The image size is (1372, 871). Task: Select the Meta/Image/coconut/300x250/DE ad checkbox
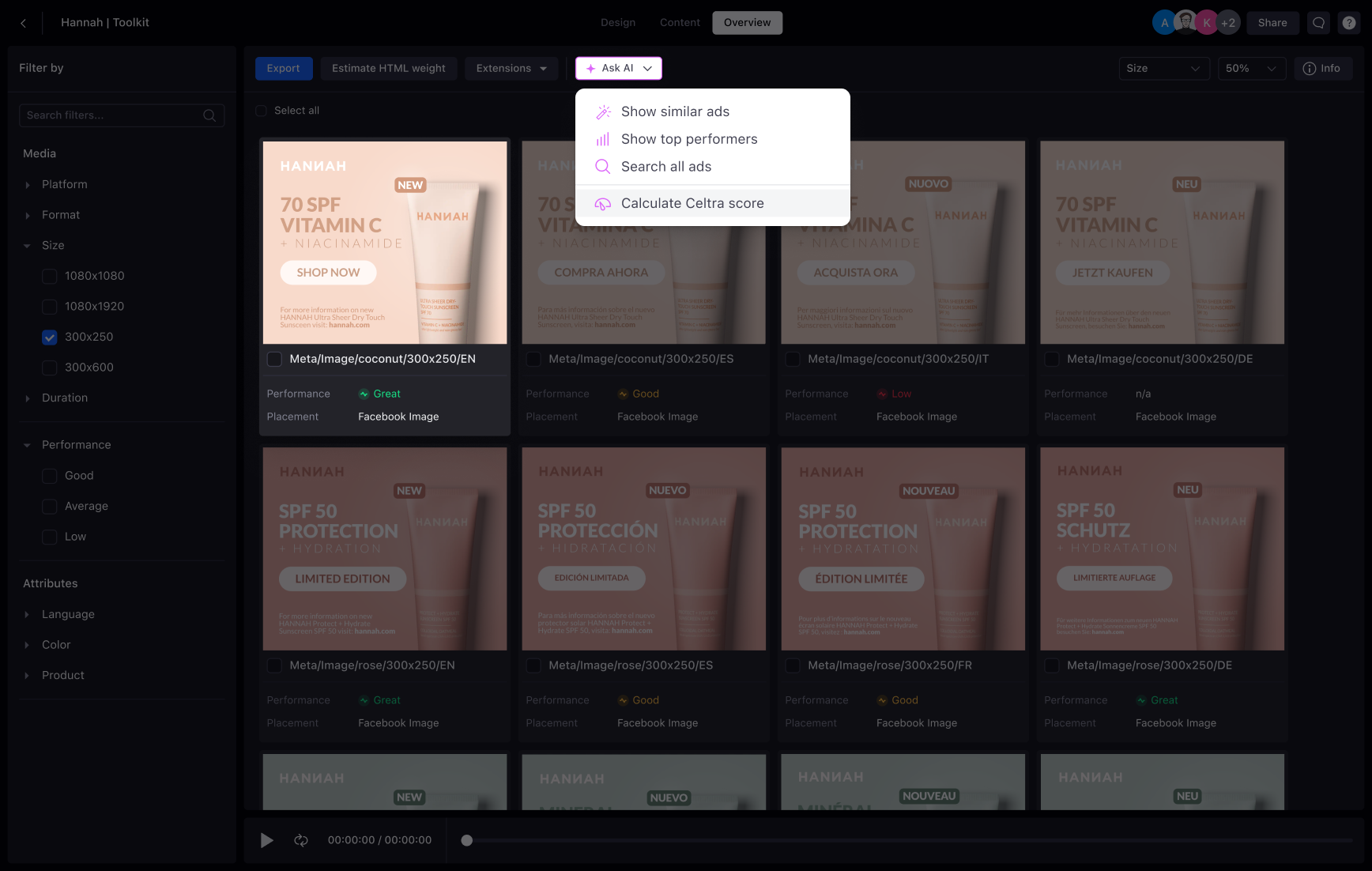(x=1053, y=360)
